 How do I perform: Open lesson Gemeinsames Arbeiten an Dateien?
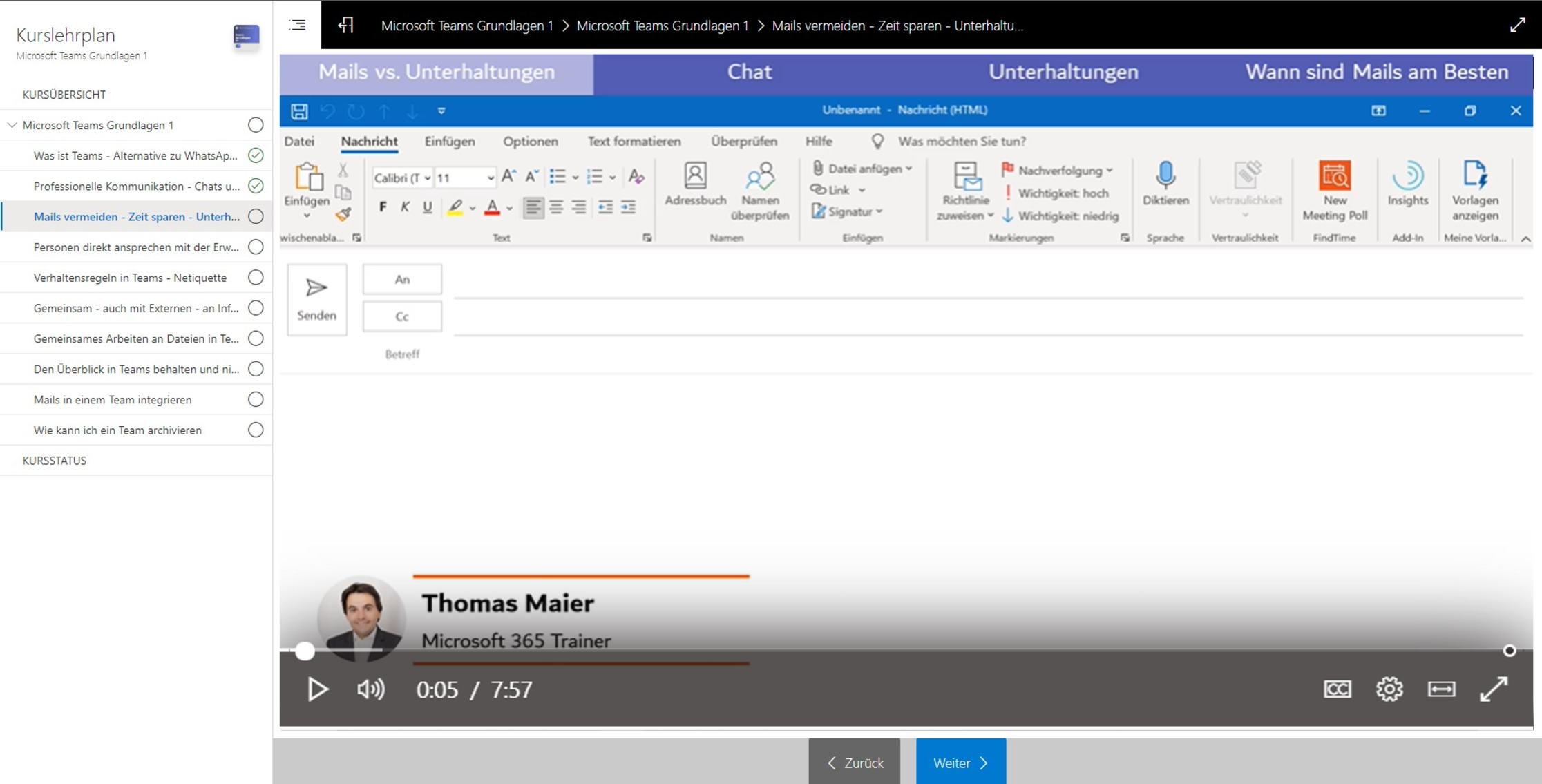pyautogui.click(x=136, y=338)
